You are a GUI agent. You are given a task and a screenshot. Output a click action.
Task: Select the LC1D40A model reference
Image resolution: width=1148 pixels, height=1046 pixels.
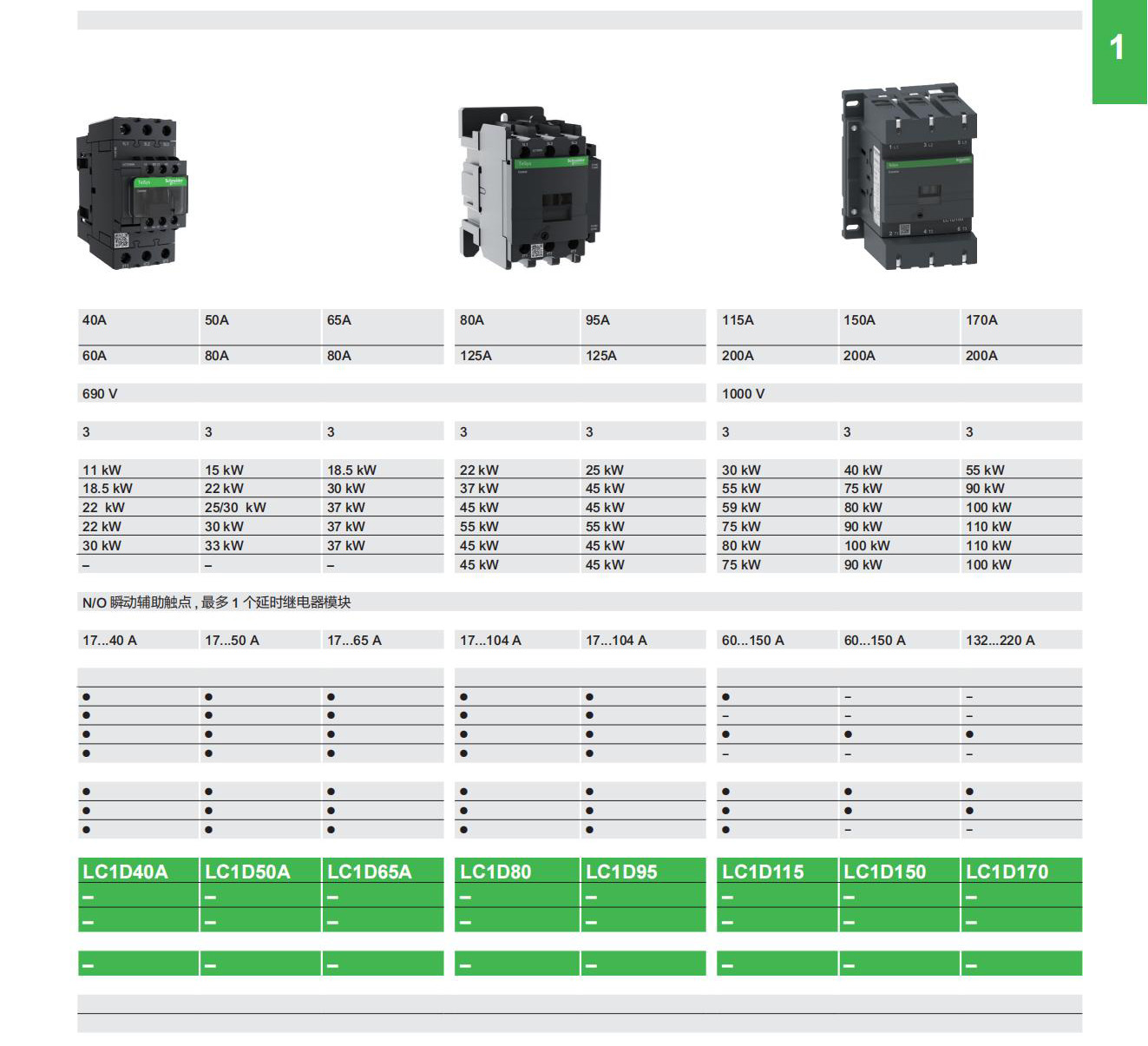126,872
